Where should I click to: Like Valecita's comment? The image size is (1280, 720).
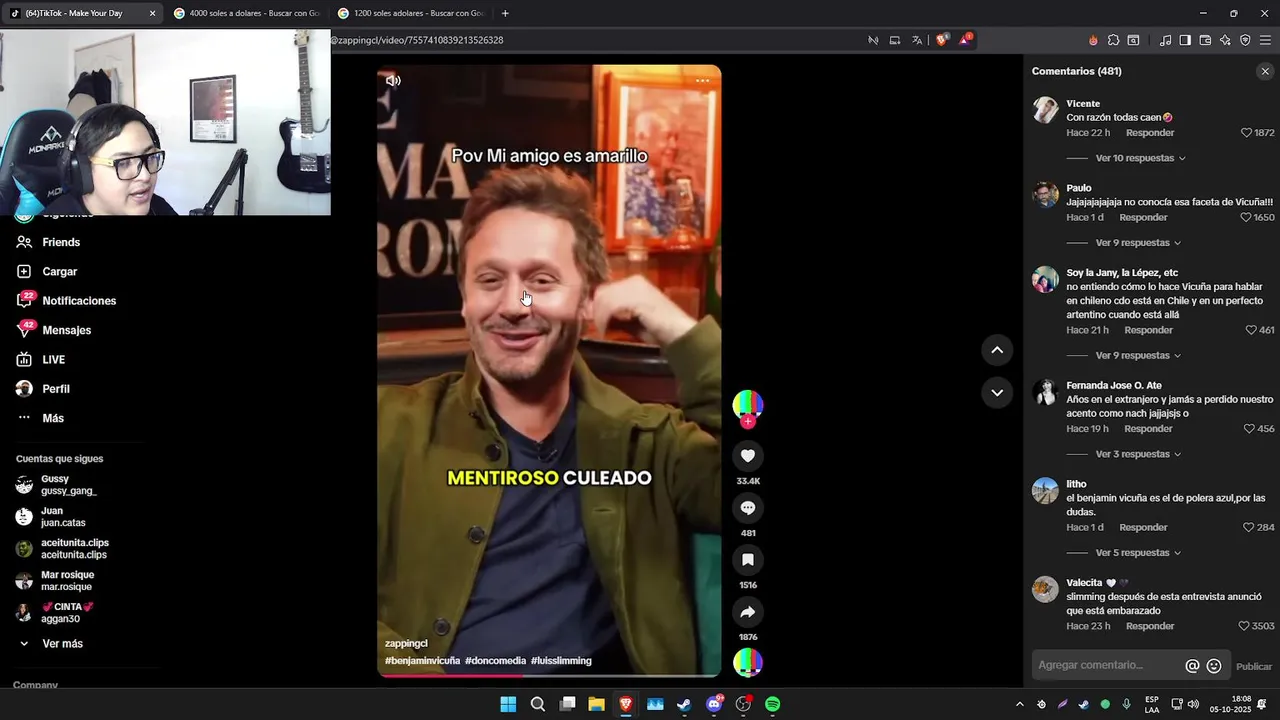(1244, 626)
